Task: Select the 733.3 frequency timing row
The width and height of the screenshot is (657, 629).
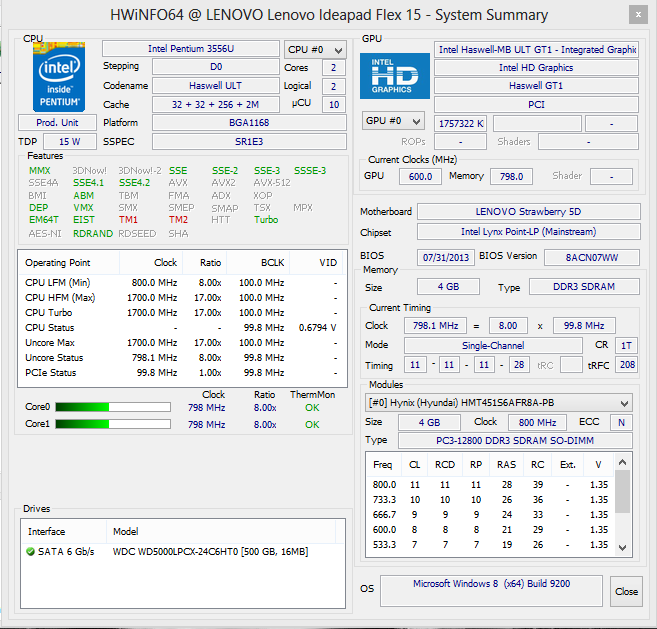Action: click(x=490, y=500)
